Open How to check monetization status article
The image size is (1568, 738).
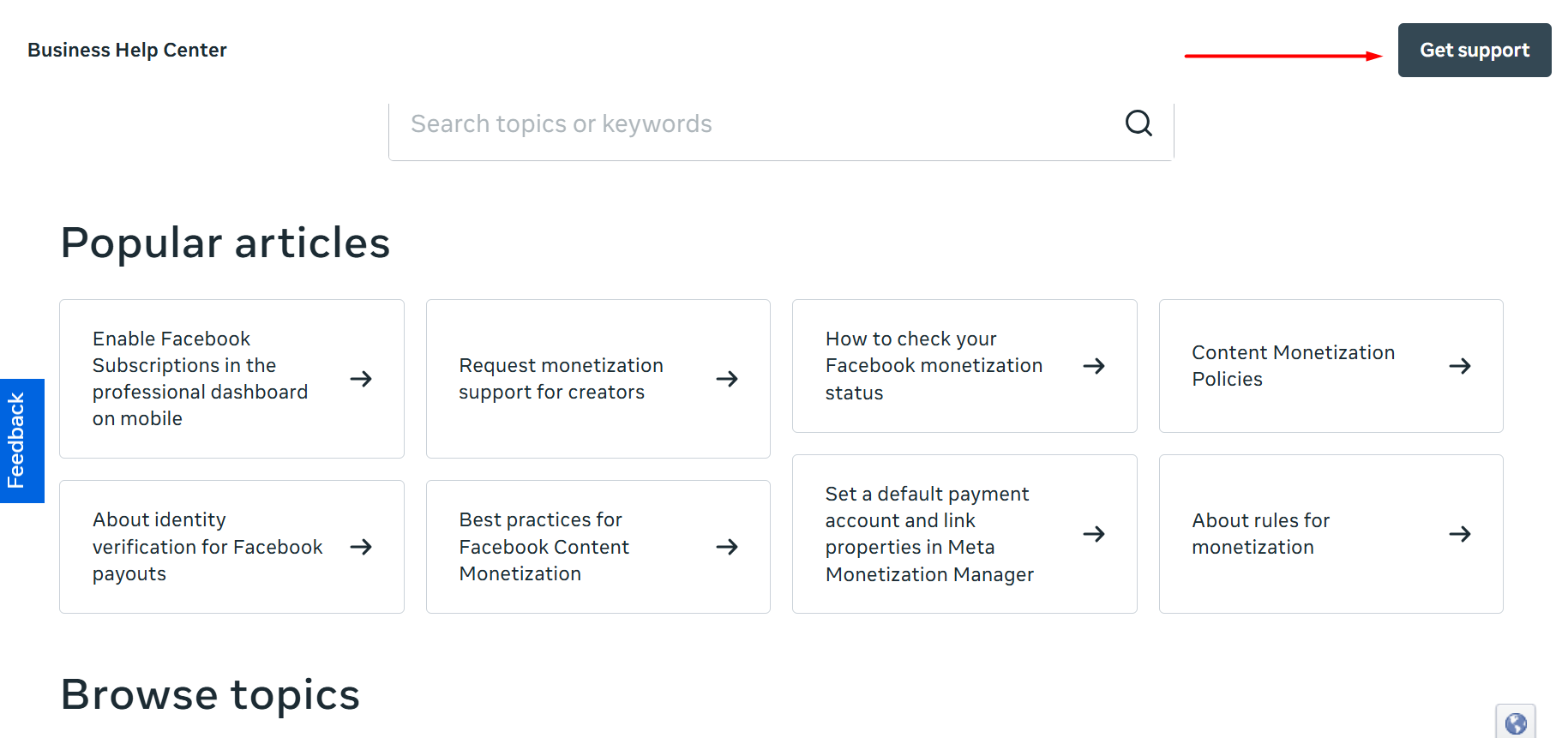pyautogui.click(x=933, y=366)
